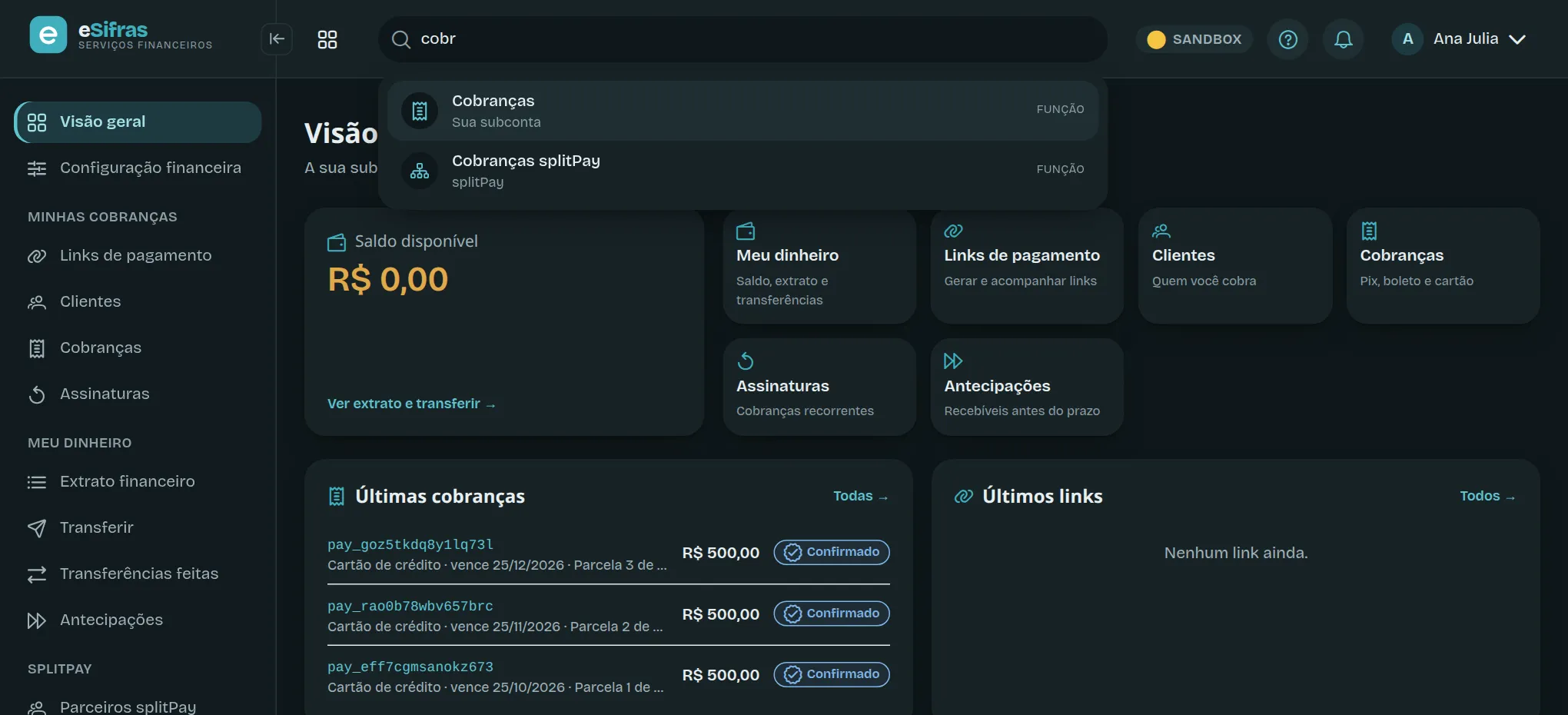
Task: Click Todas link in Últimas cobranças
Action: [x=861, y=496]
